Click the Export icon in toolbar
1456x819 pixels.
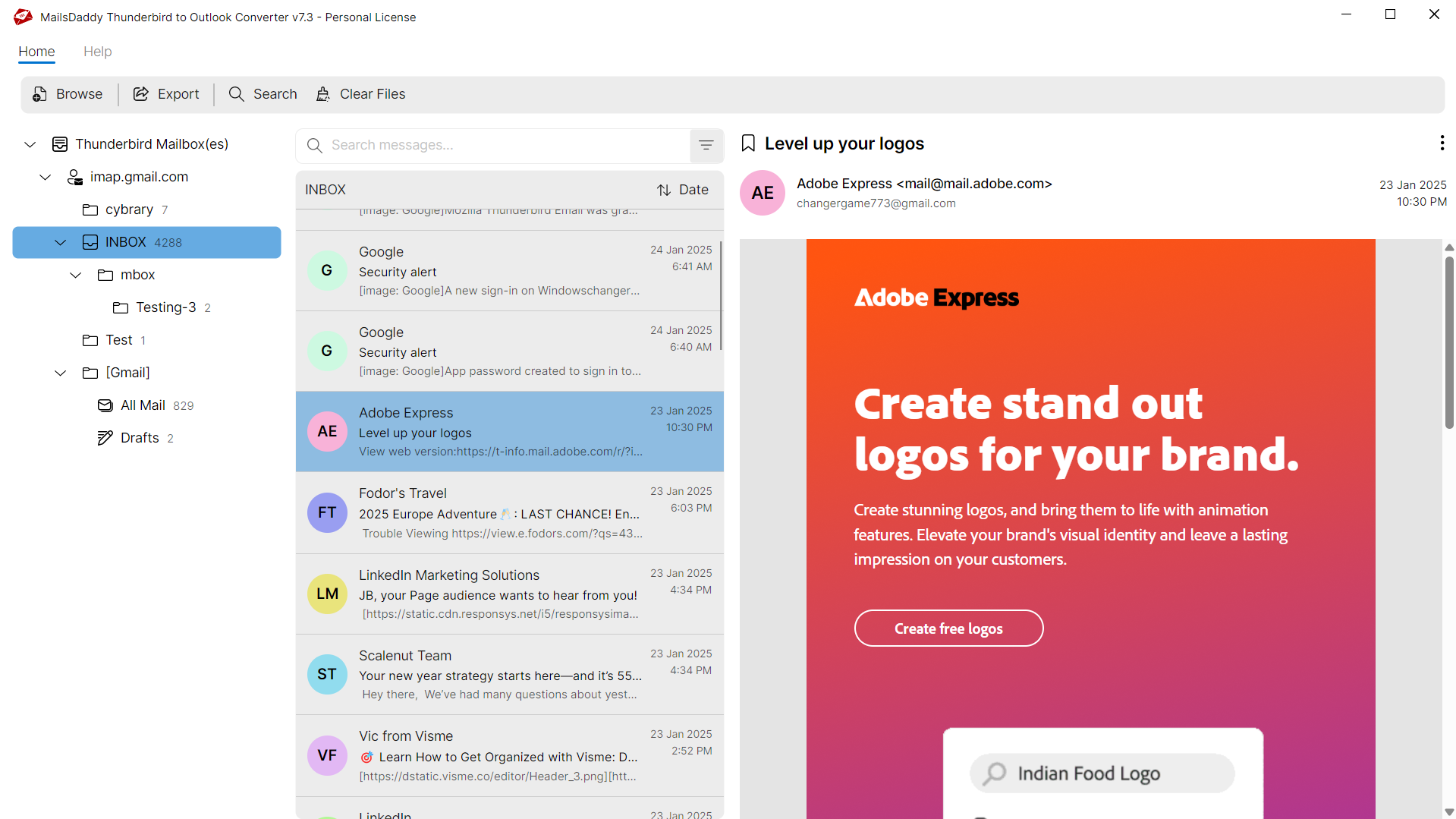pos(140,94)
